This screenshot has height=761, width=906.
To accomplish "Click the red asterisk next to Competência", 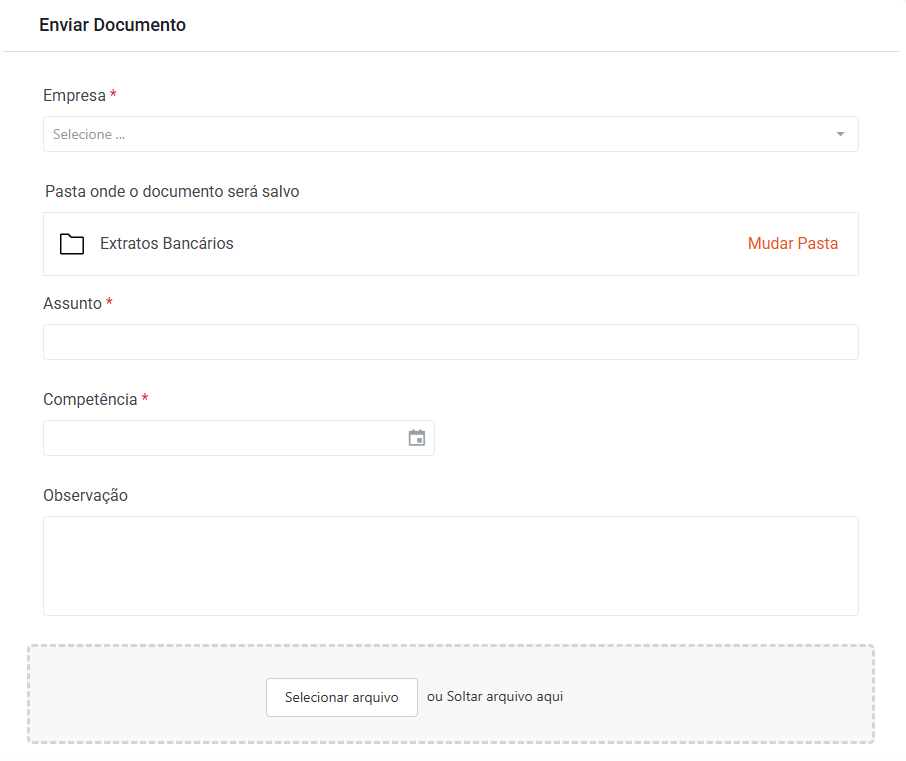I will click(145, 398).
